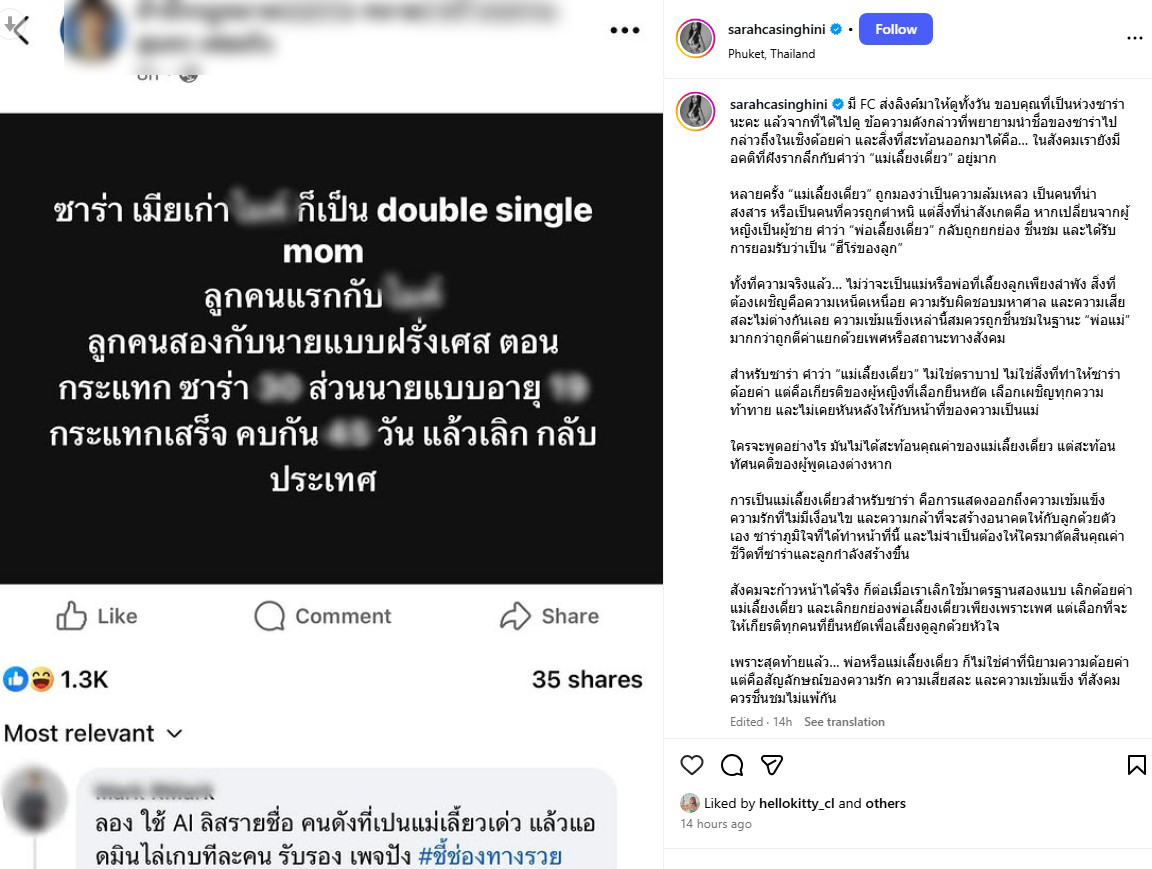Open Instagram comments with the speech bubble icon
Viewport: 1152px width, 869px height.
coord(732,765)
